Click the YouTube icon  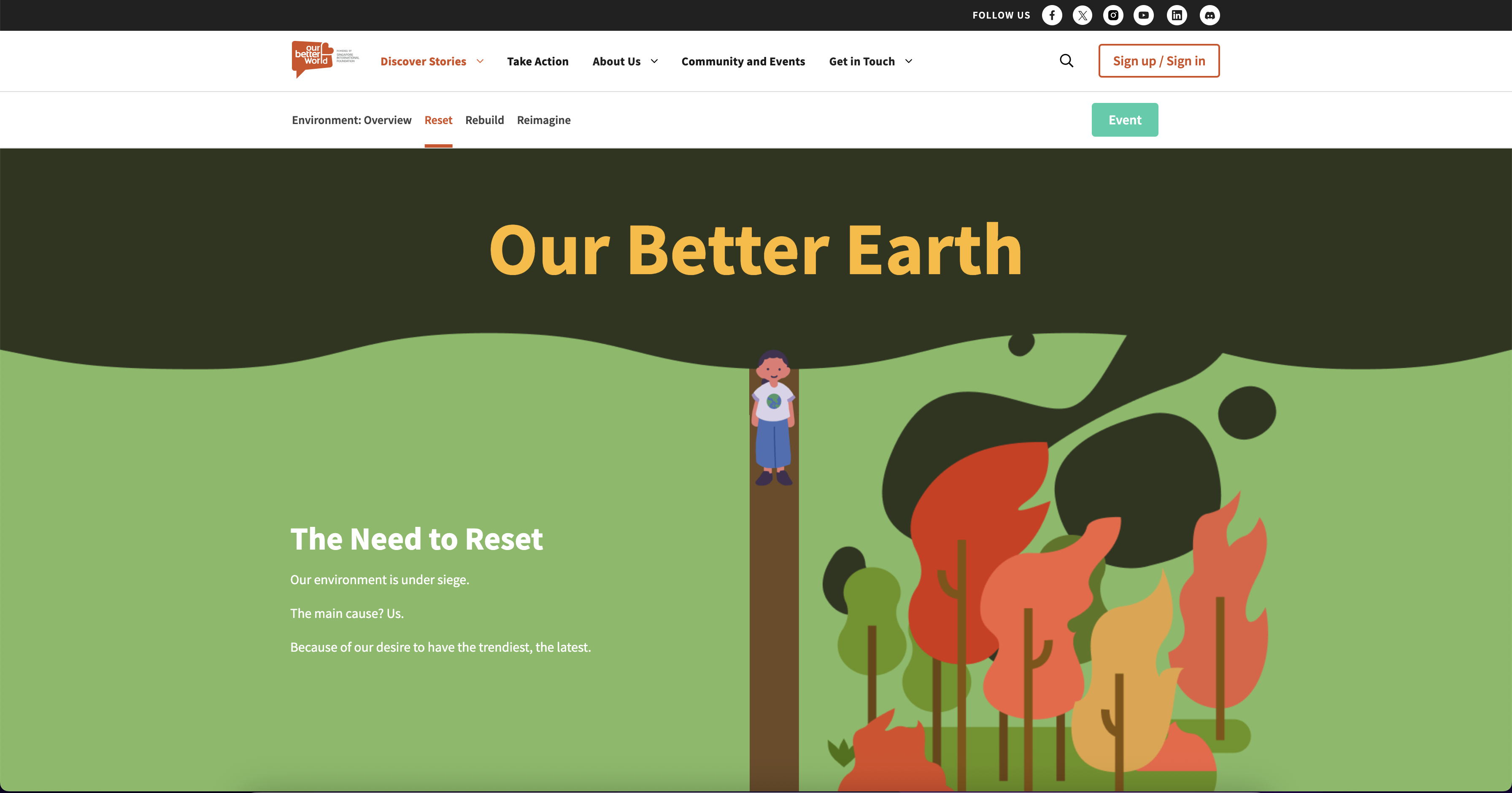[1143, 15]
